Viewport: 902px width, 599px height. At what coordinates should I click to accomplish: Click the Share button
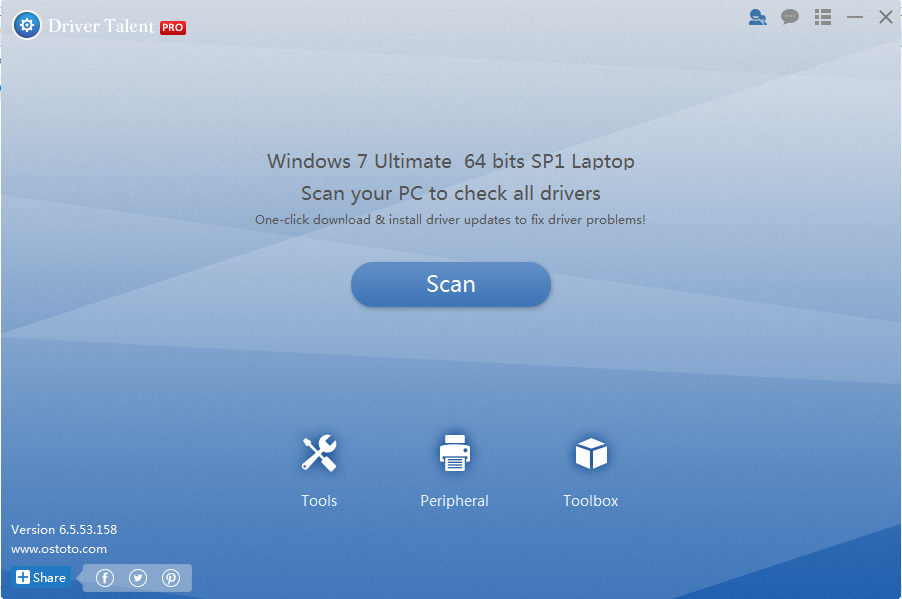41,577
